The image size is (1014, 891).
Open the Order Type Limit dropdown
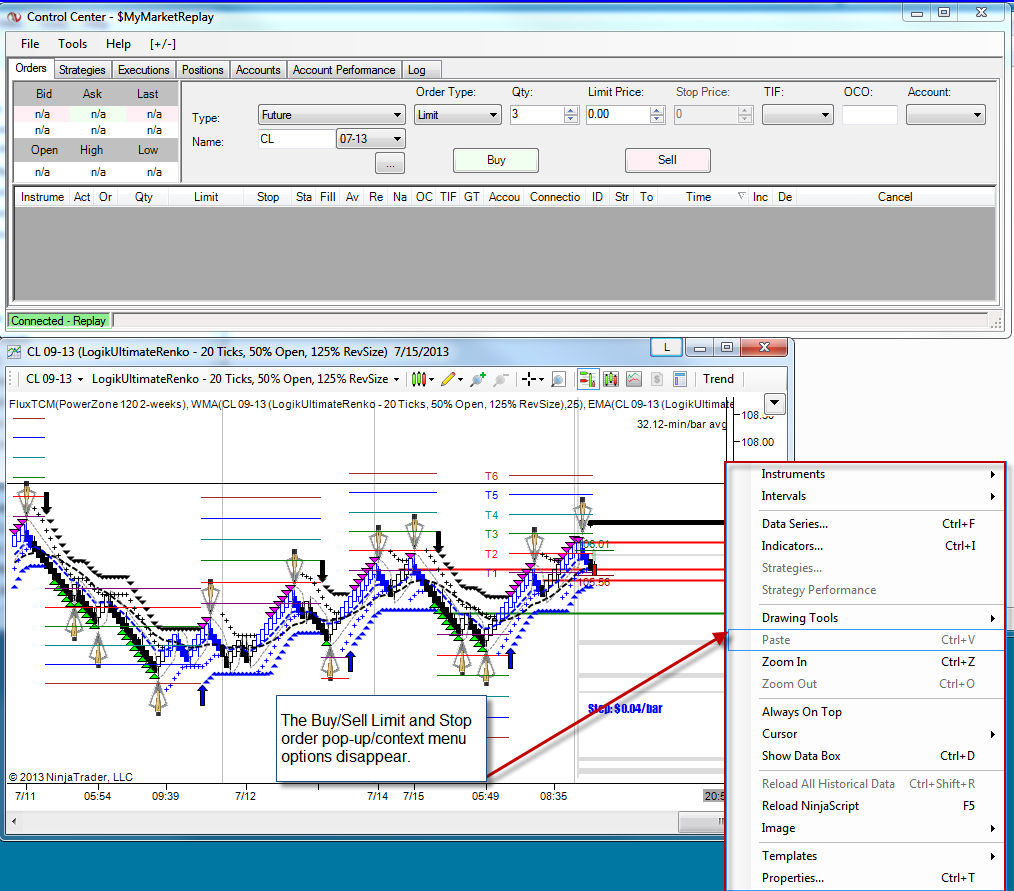pos(493,115)
